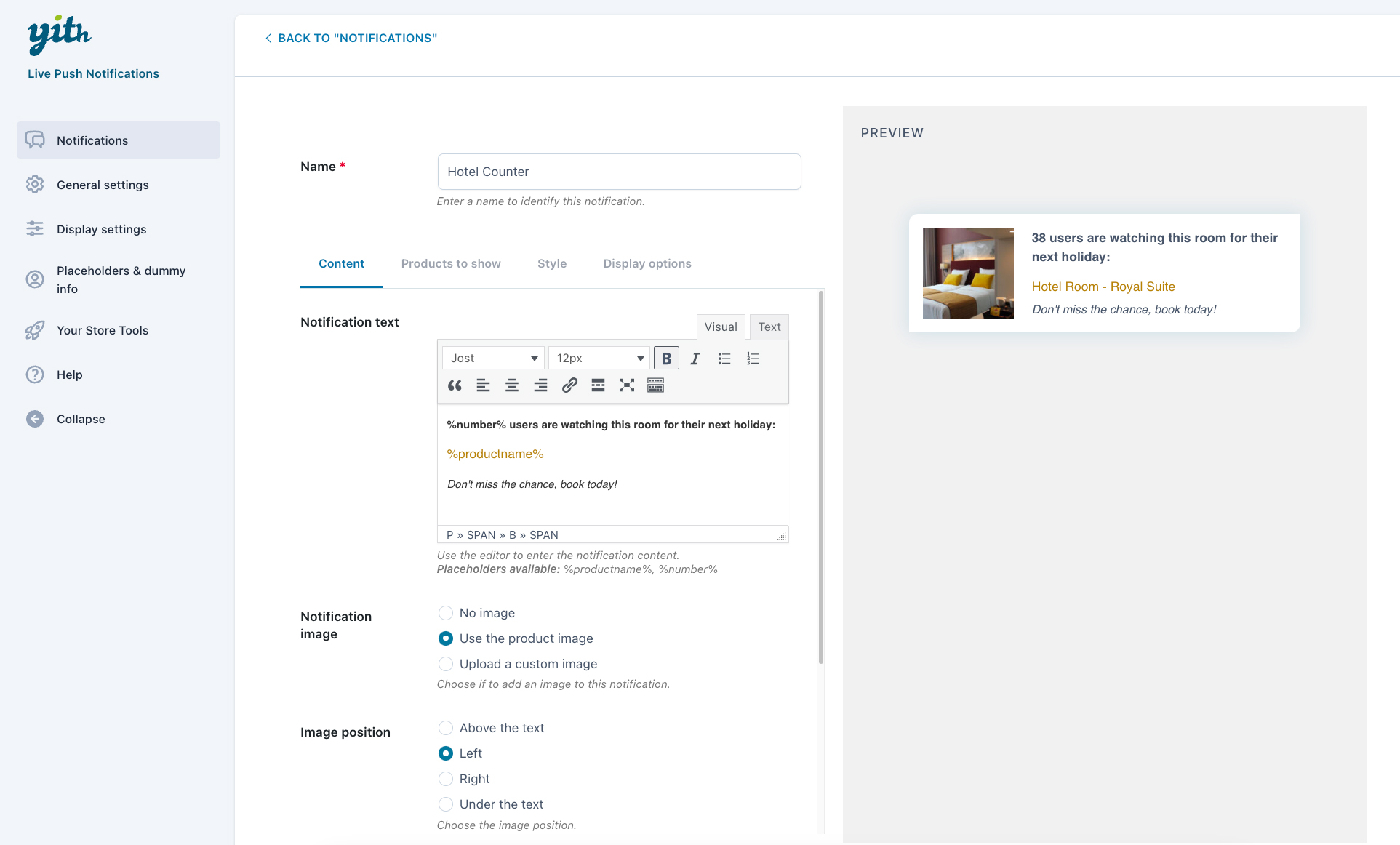Open Placeholders & dummy info page
The image size is (1400, 845).
119,279
